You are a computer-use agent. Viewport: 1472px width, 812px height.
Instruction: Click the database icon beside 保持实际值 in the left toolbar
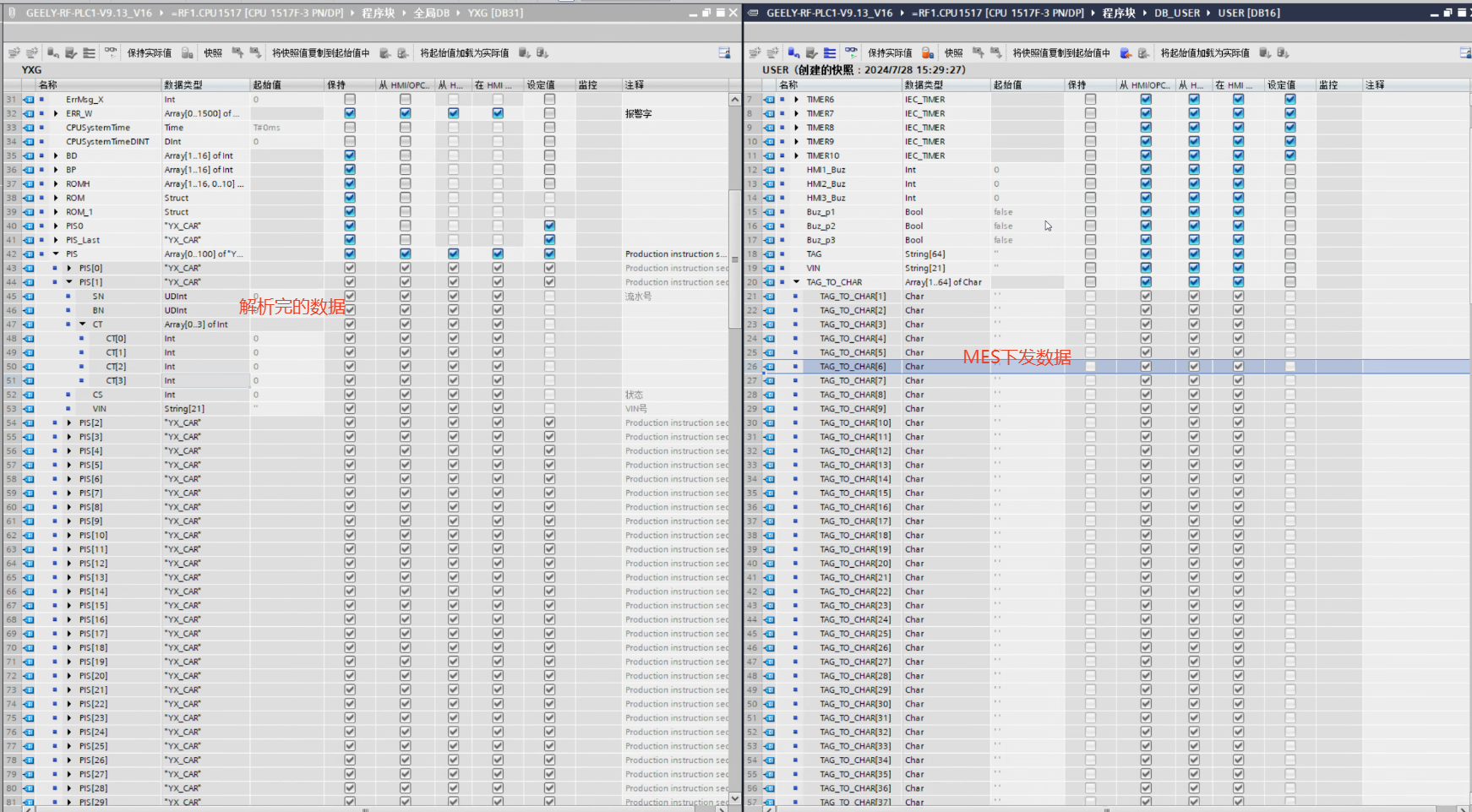pos(188,52)
